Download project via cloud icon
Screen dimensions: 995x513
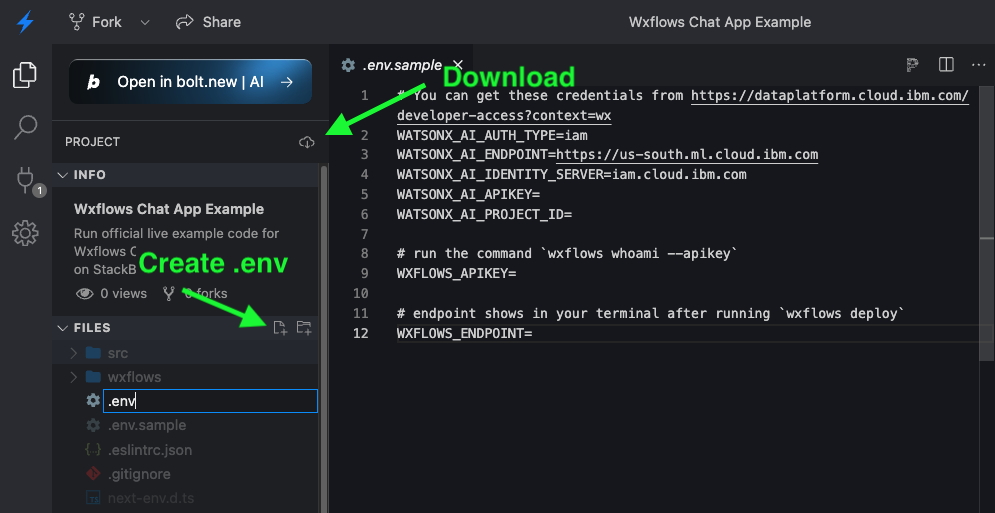tap(307, 142)
